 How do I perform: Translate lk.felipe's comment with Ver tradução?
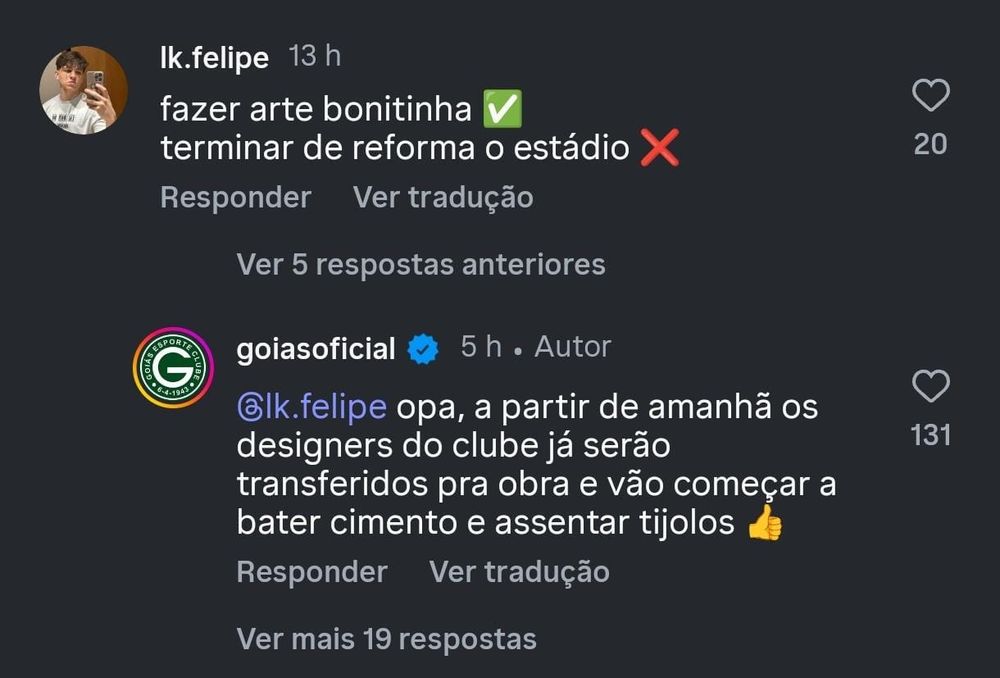(443, 197)
